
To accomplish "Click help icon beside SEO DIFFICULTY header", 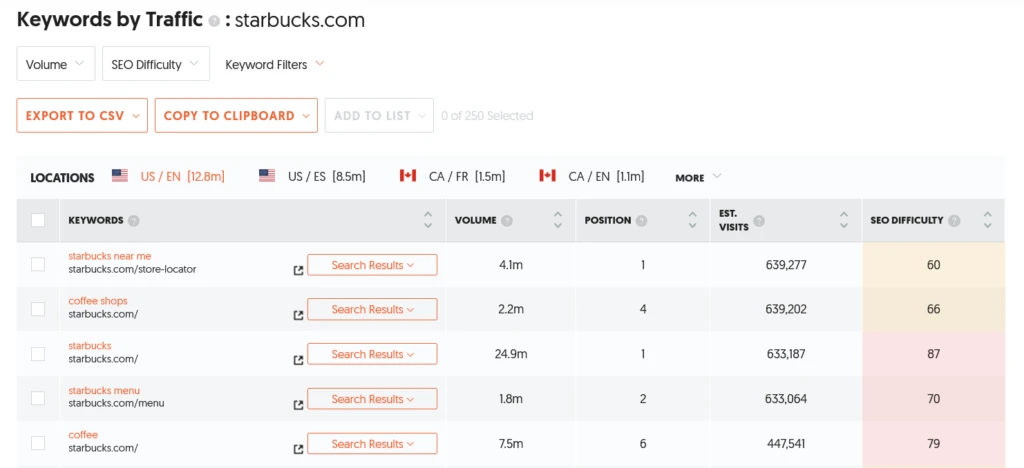I will 954,221.
